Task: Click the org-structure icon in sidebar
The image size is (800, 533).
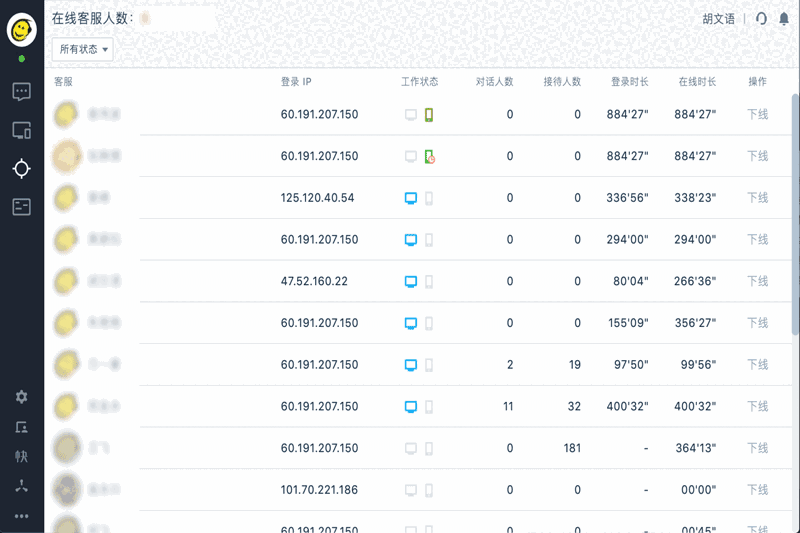Action: click(x=21, y=487)
